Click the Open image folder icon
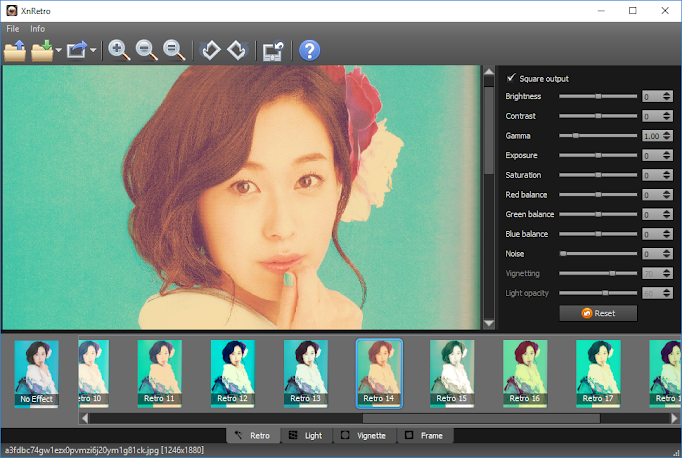Viewport: 682px width, 458px height. pos(15,50)
